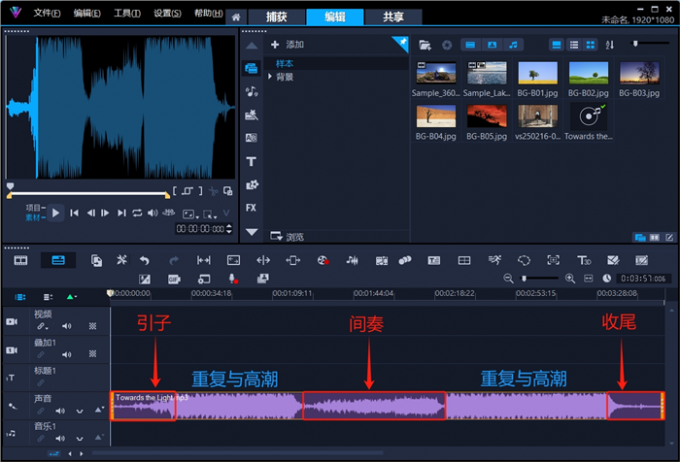Open resize/crop mode dropdown in preview
680x462 pixels.
click(x=210, y=214)
